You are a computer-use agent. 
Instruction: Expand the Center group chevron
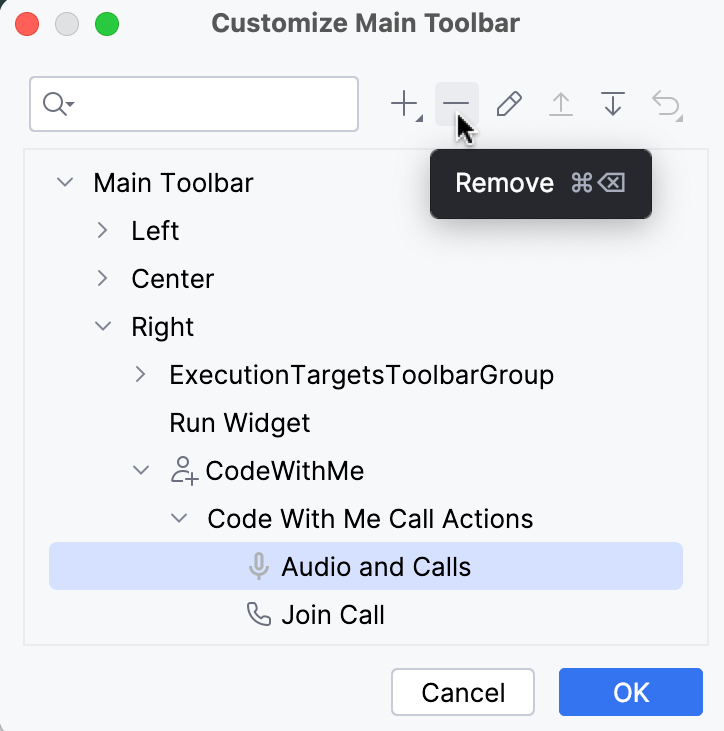[x=103, y=279]
